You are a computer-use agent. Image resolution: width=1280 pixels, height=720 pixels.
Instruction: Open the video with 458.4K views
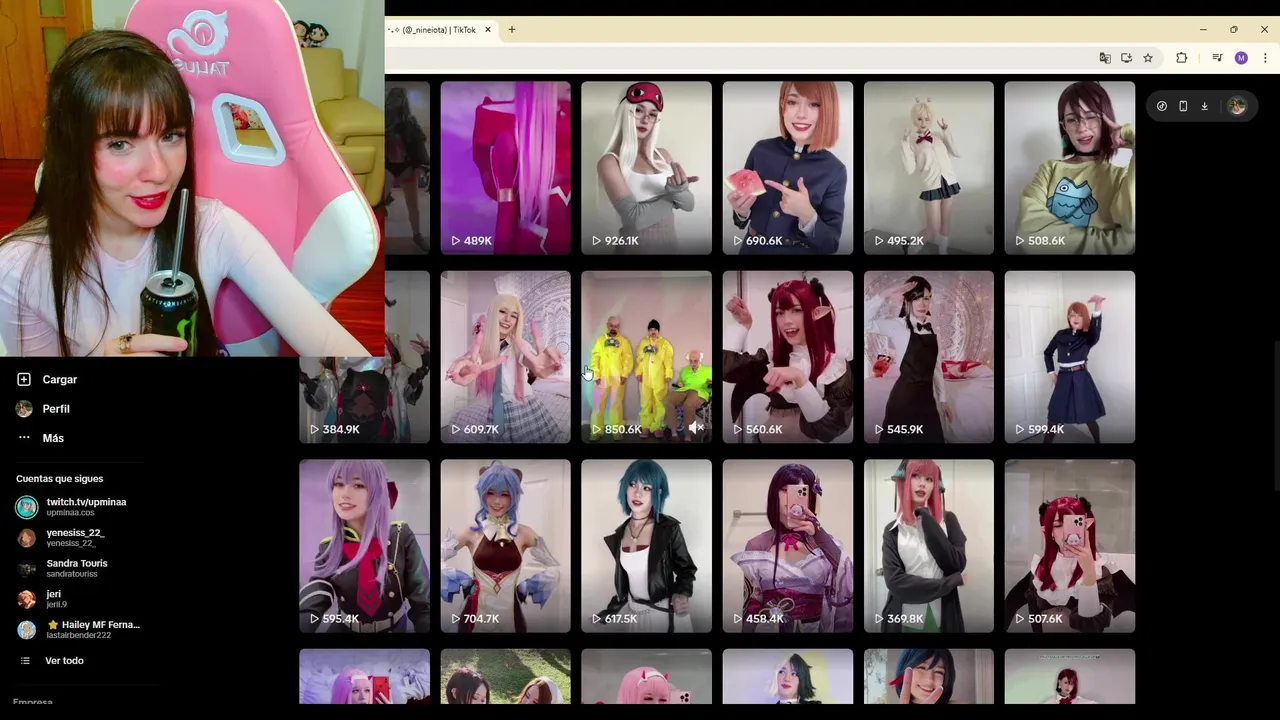tap(788, 546)
